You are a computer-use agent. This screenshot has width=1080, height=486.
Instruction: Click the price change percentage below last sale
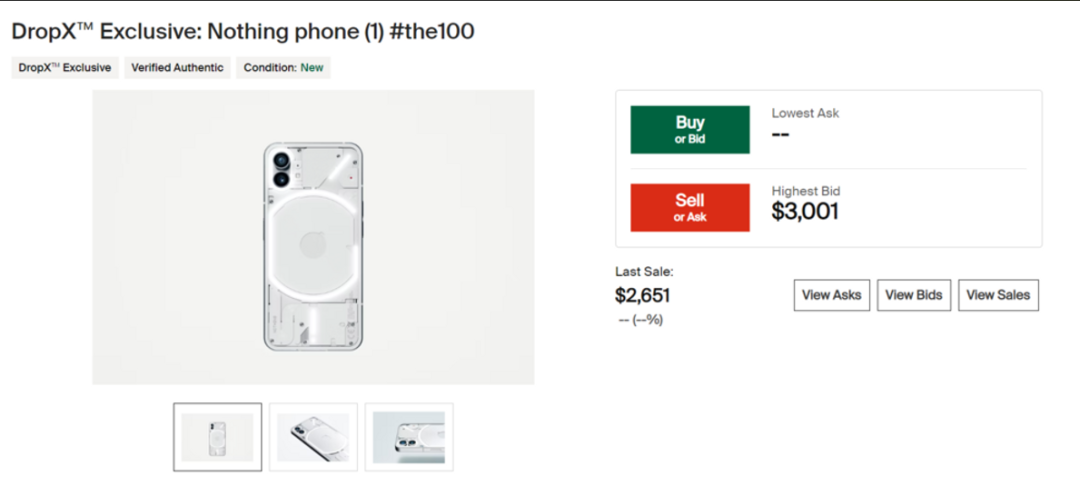coord(641,320)
